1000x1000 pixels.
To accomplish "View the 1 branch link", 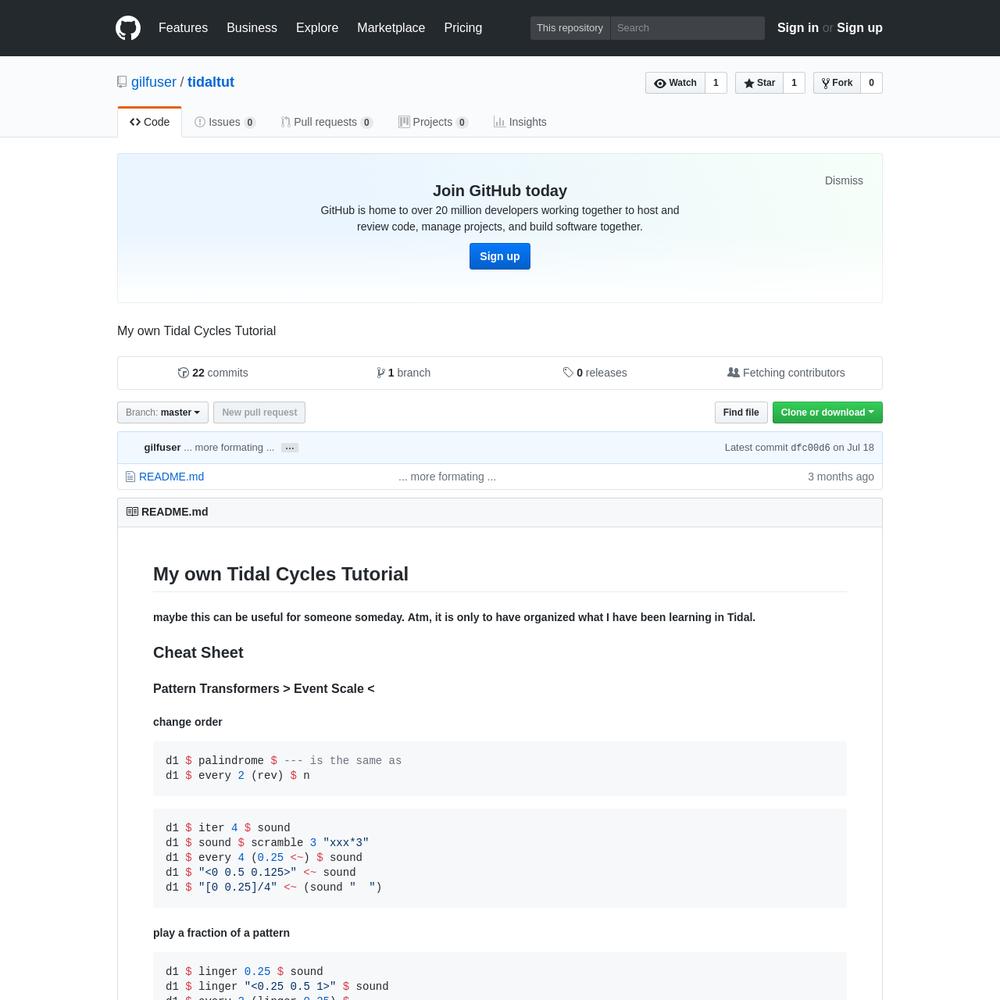I will tap(404, 373).
